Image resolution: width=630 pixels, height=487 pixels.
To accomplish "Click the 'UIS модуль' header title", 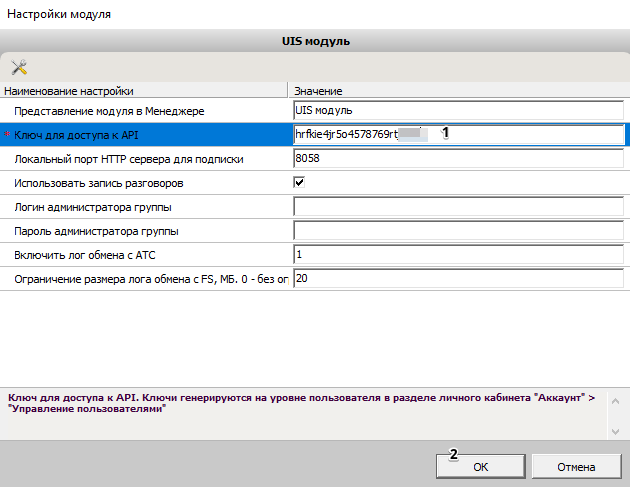I will point(316,41).
